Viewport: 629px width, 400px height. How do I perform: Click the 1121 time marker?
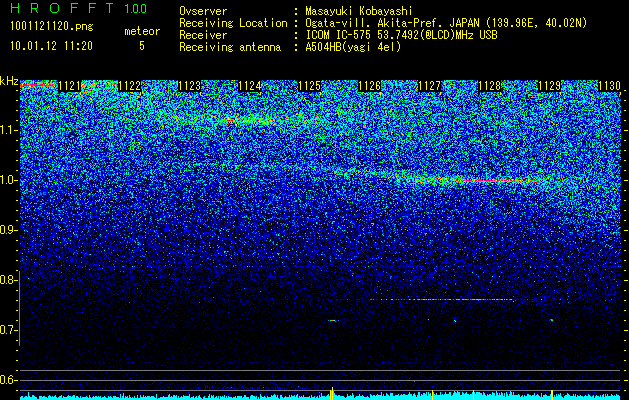click(69, 86)
